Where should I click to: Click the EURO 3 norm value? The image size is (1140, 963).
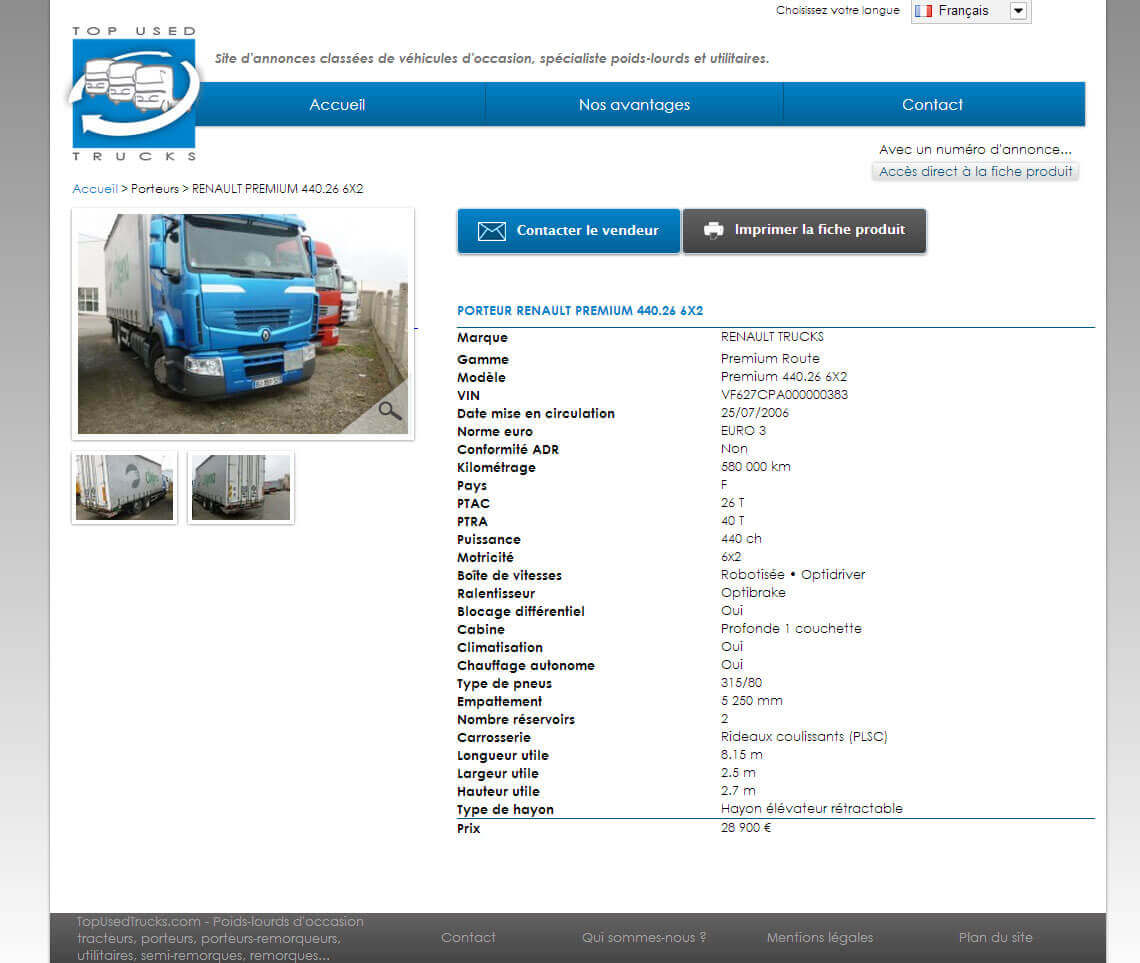(743, 431)
